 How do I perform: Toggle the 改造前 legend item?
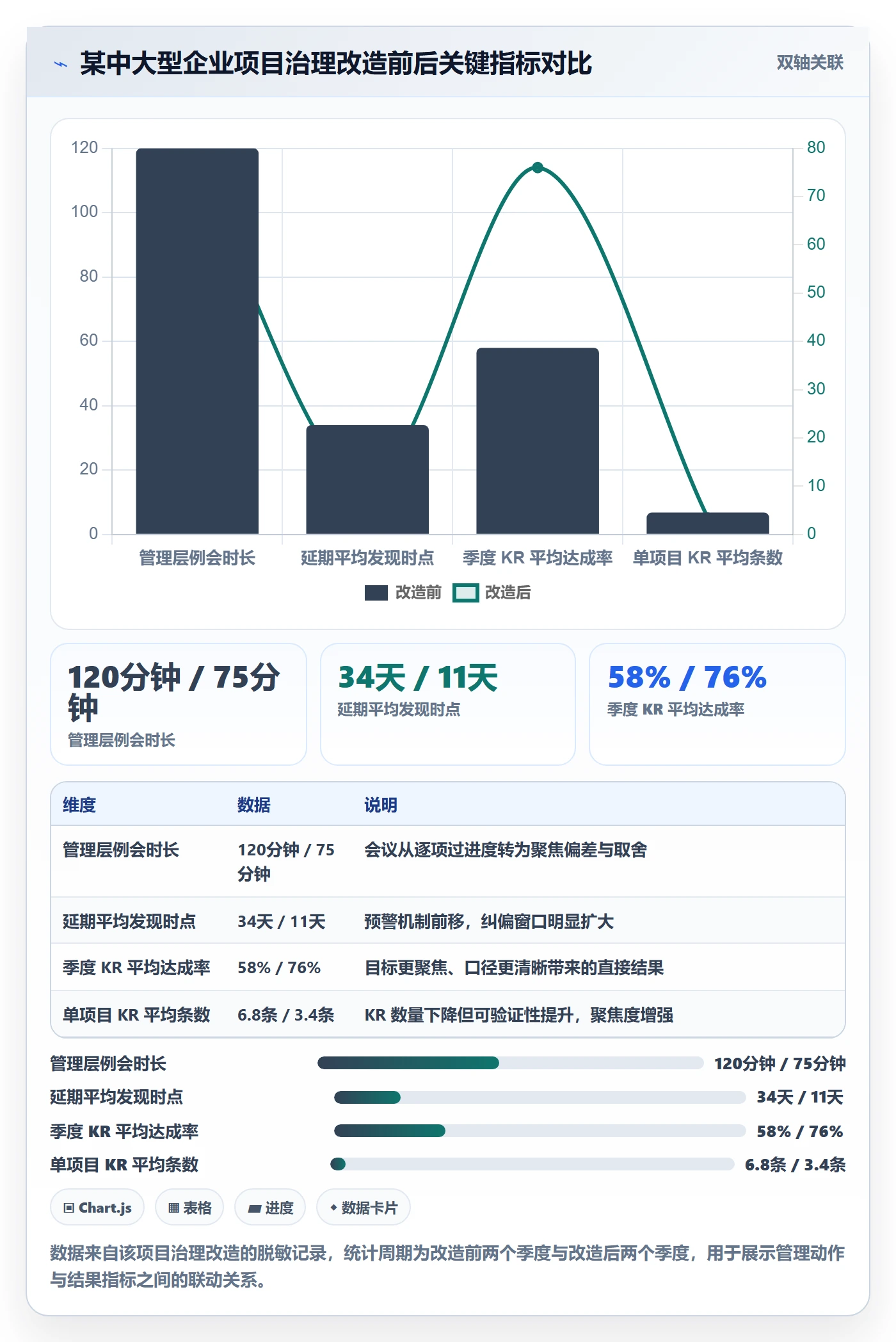pos(403,593)
